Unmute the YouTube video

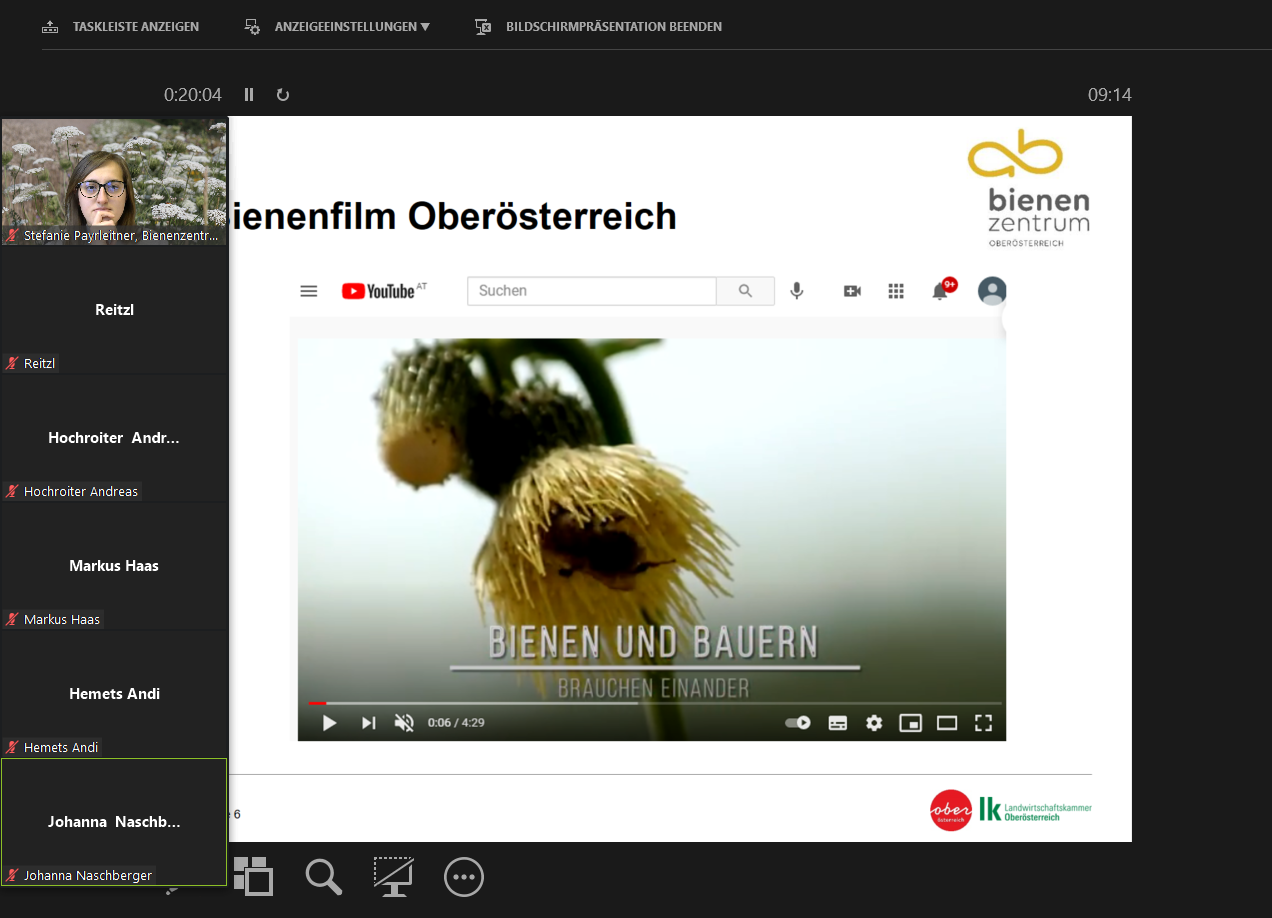(404, 722)
